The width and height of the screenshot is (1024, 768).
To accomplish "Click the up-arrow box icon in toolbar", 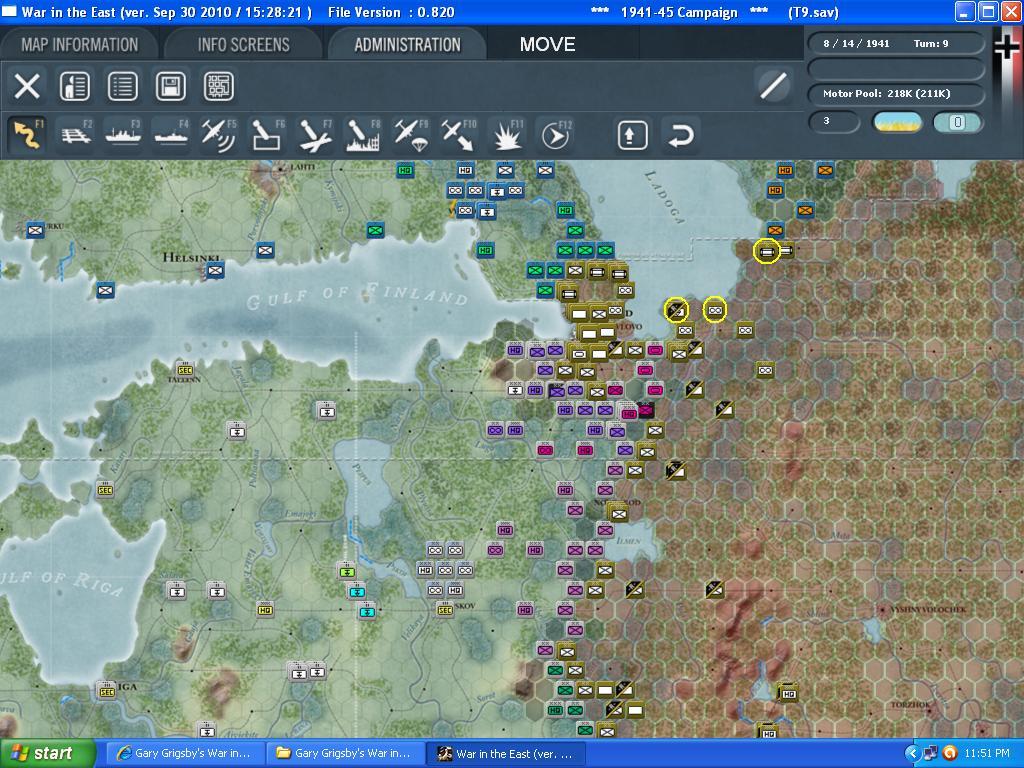I will (x=632, y=135).
